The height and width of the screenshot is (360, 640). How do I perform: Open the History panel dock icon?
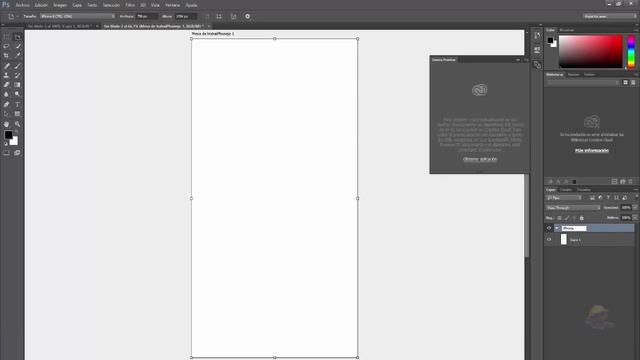tap(537, 36)
